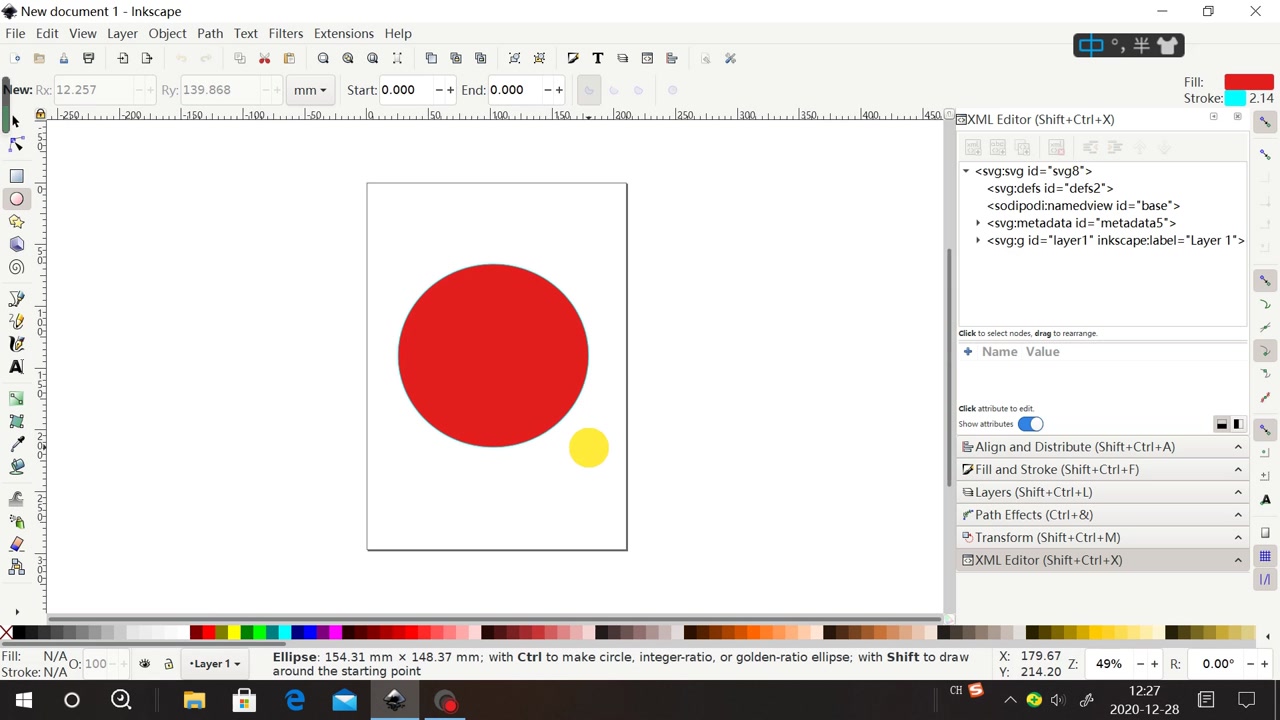Toggle the Enable snapping button
The width and height of the screenshot is (1280, 720).
click(x=1265, y=122)
